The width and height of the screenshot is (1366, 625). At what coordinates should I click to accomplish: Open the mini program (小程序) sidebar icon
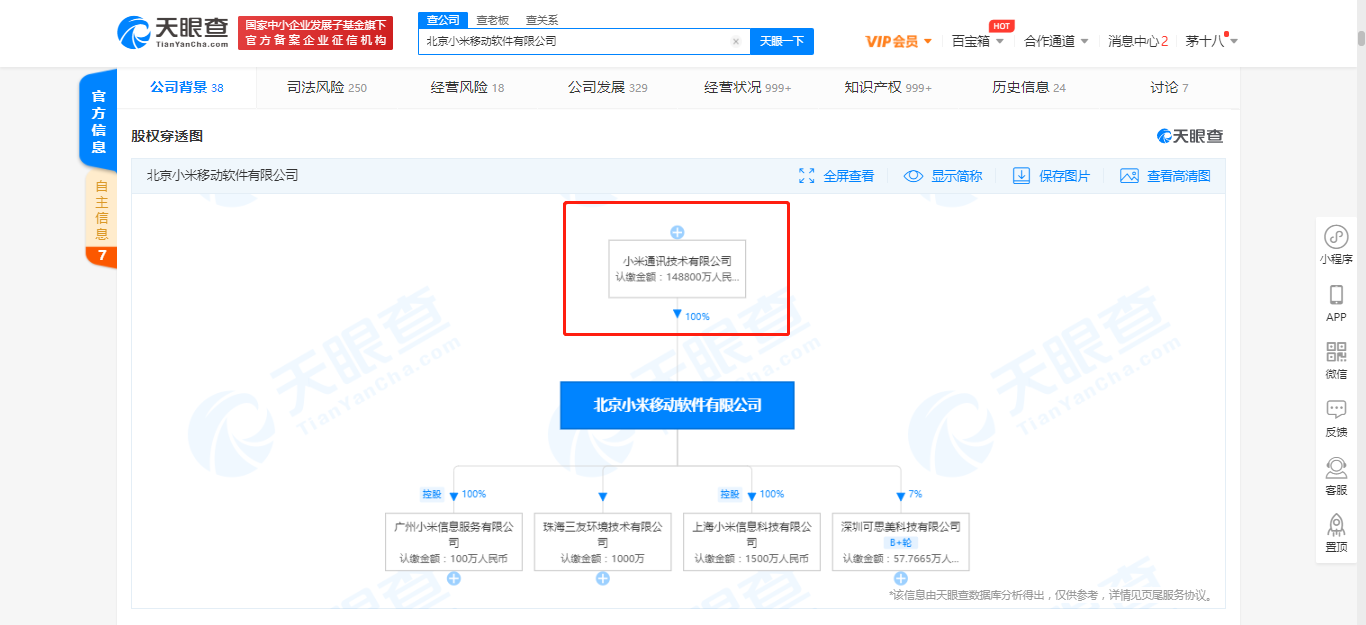coord(1336,238)
